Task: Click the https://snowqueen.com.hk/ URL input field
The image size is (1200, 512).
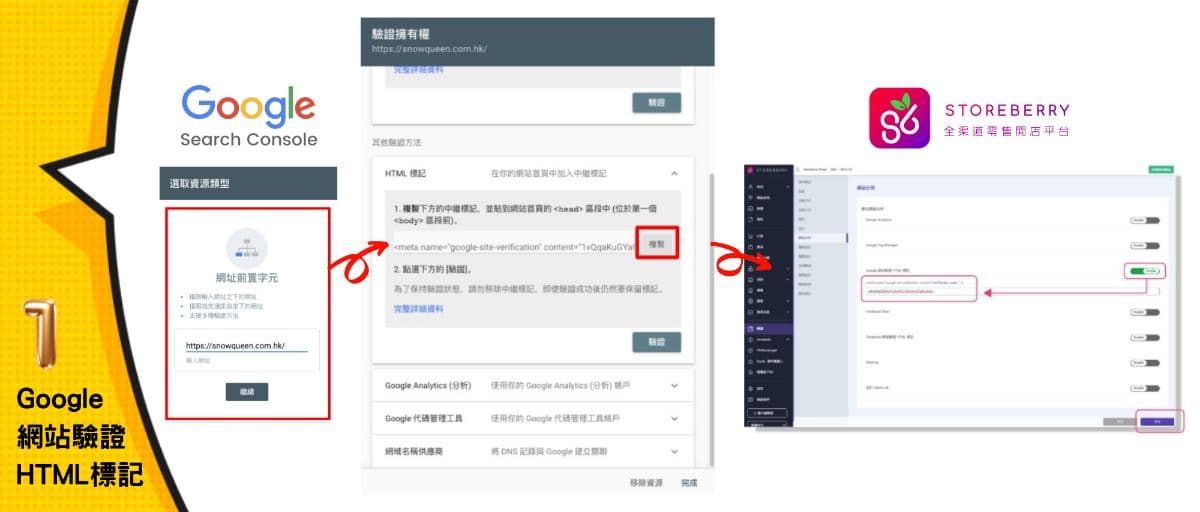Action: coord(246,346)
